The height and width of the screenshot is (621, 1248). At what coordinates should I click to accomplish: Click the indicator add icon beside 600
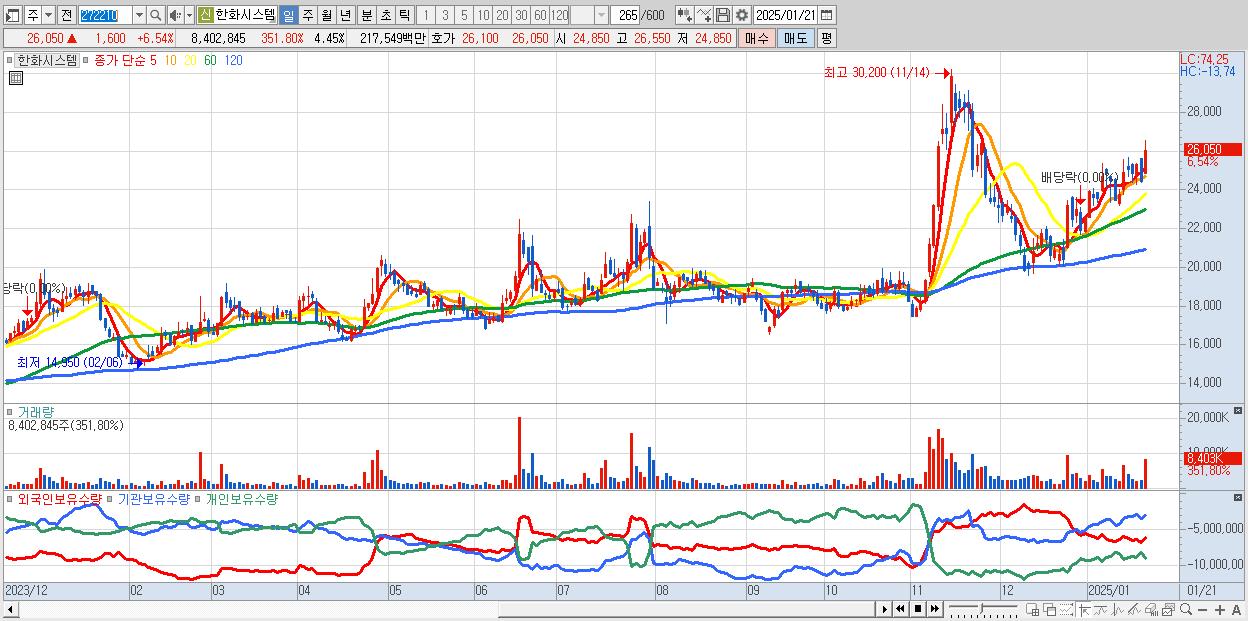coord(686,15)
